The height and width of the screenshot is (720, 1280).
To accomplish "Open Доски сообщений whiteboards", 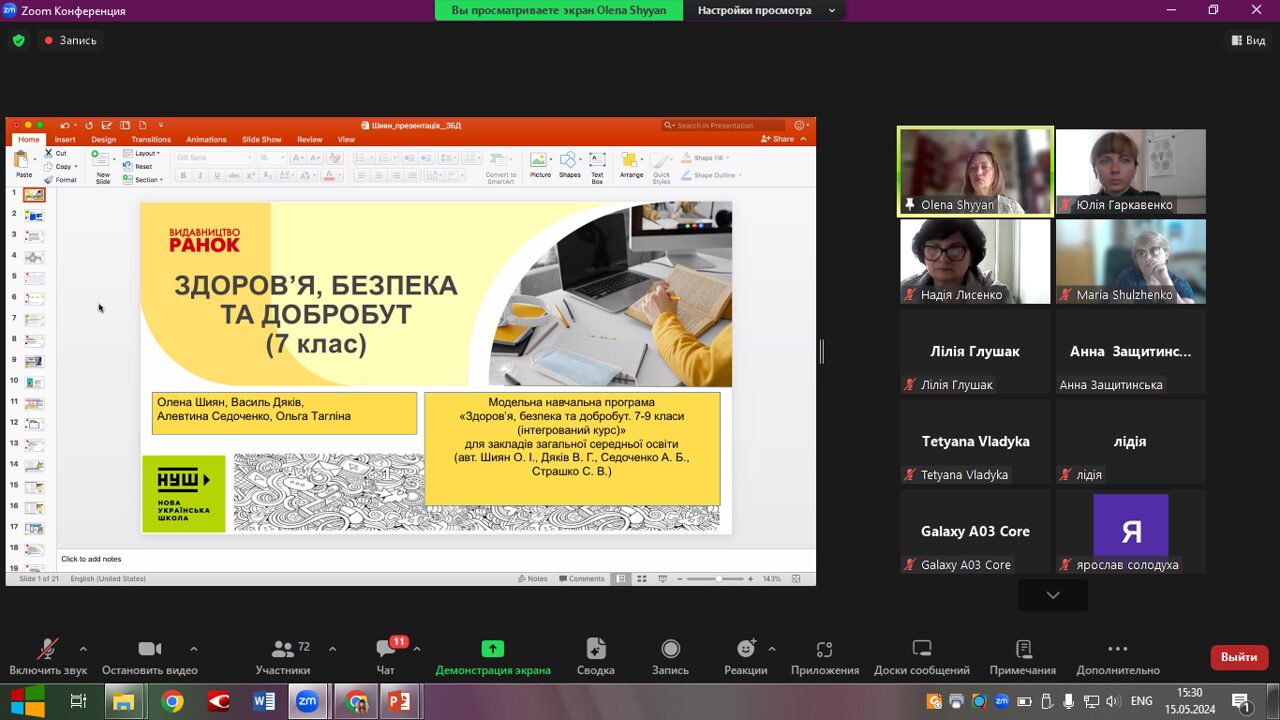I will (922, 657).
